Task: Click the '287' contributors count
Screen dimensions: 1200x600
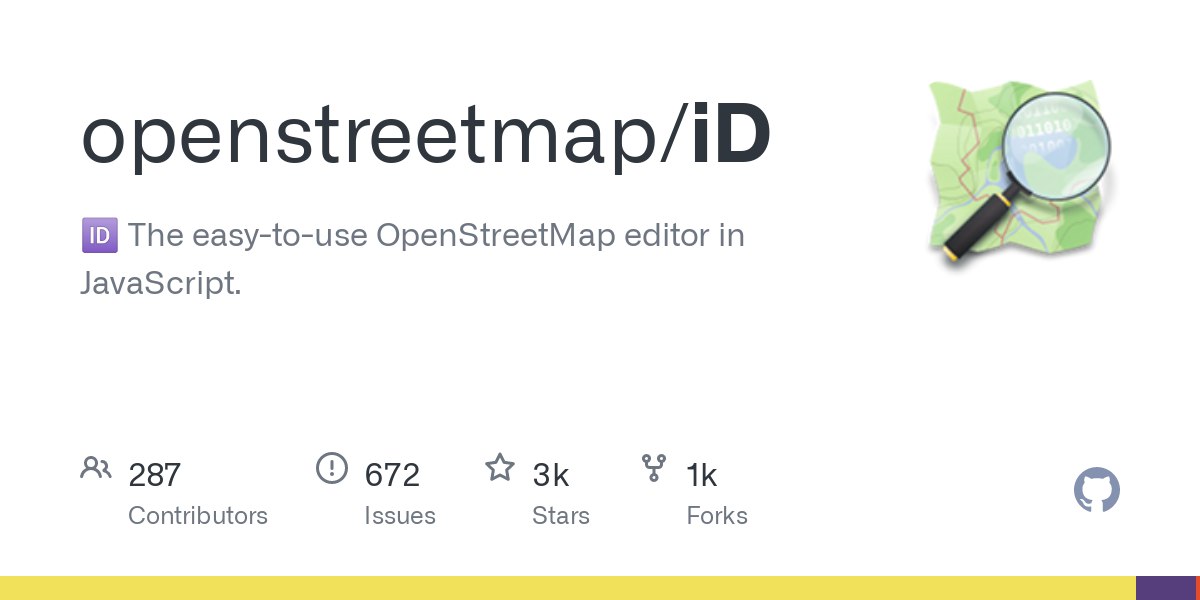Action: point(155,475)
